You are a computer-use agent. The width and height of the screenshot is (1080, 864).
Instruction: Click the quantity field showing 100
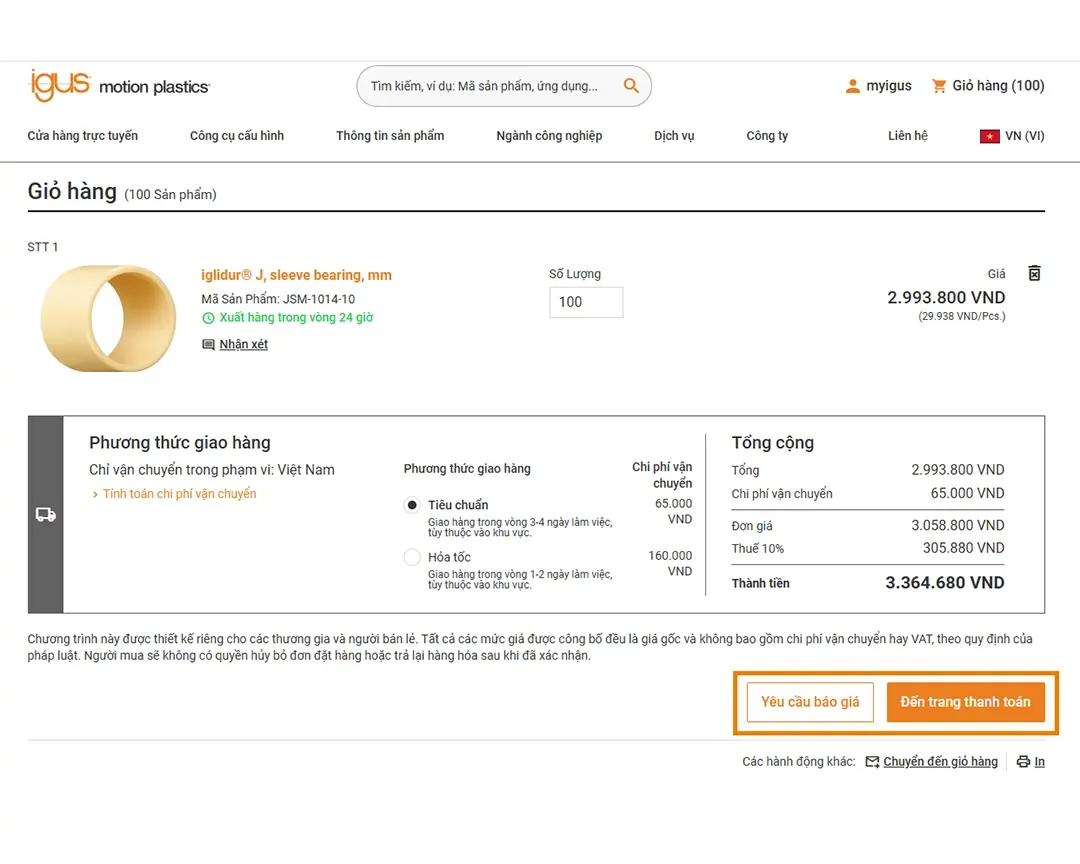pyautogui.click(x=586, y=302)
